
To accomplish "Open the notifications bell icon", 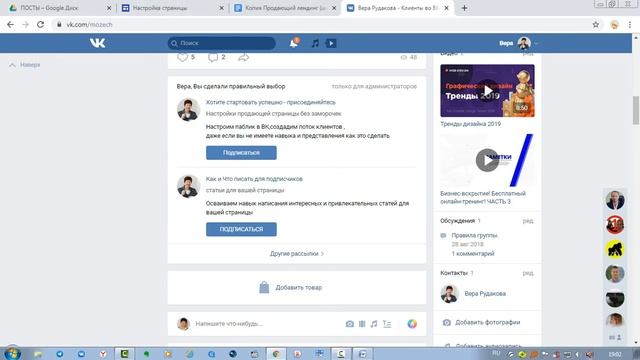I will pos(294,43).
